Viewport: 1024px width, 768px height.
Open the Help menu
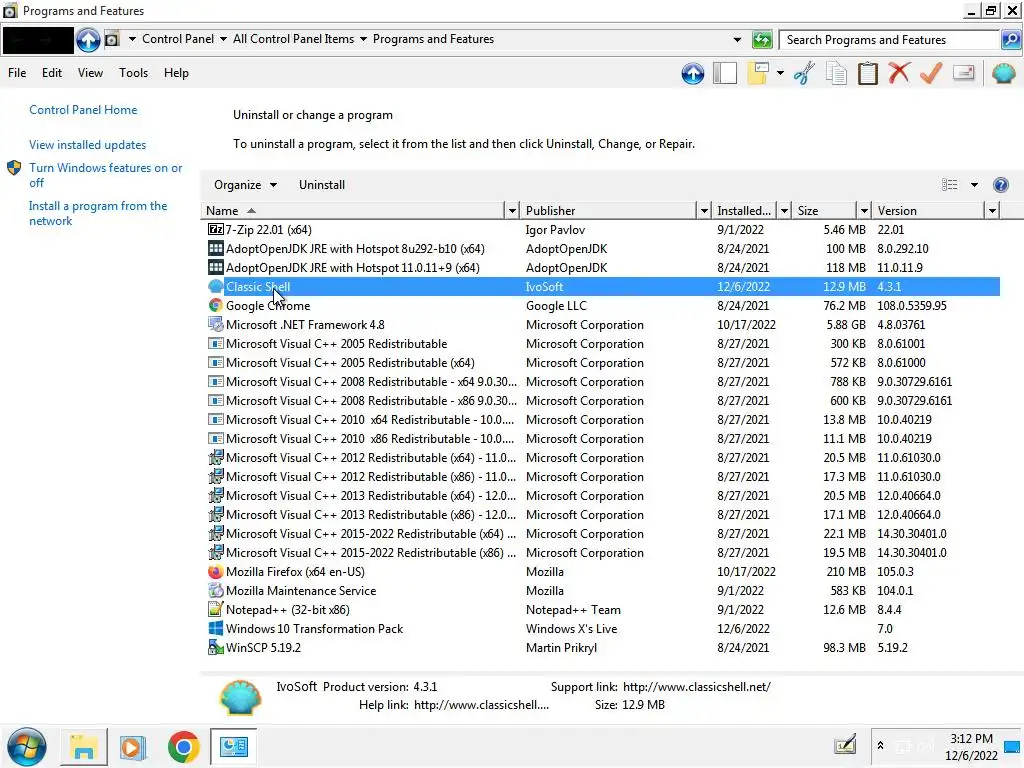(176, 73)
